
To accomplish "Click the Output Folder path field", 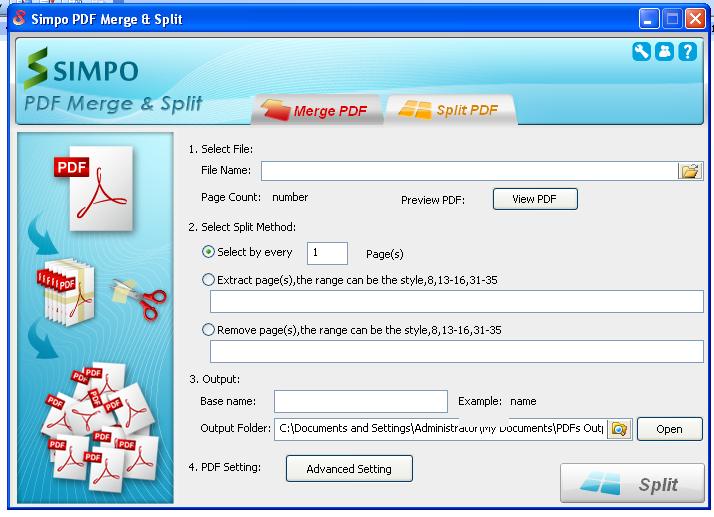I will [x=440, y=429].
